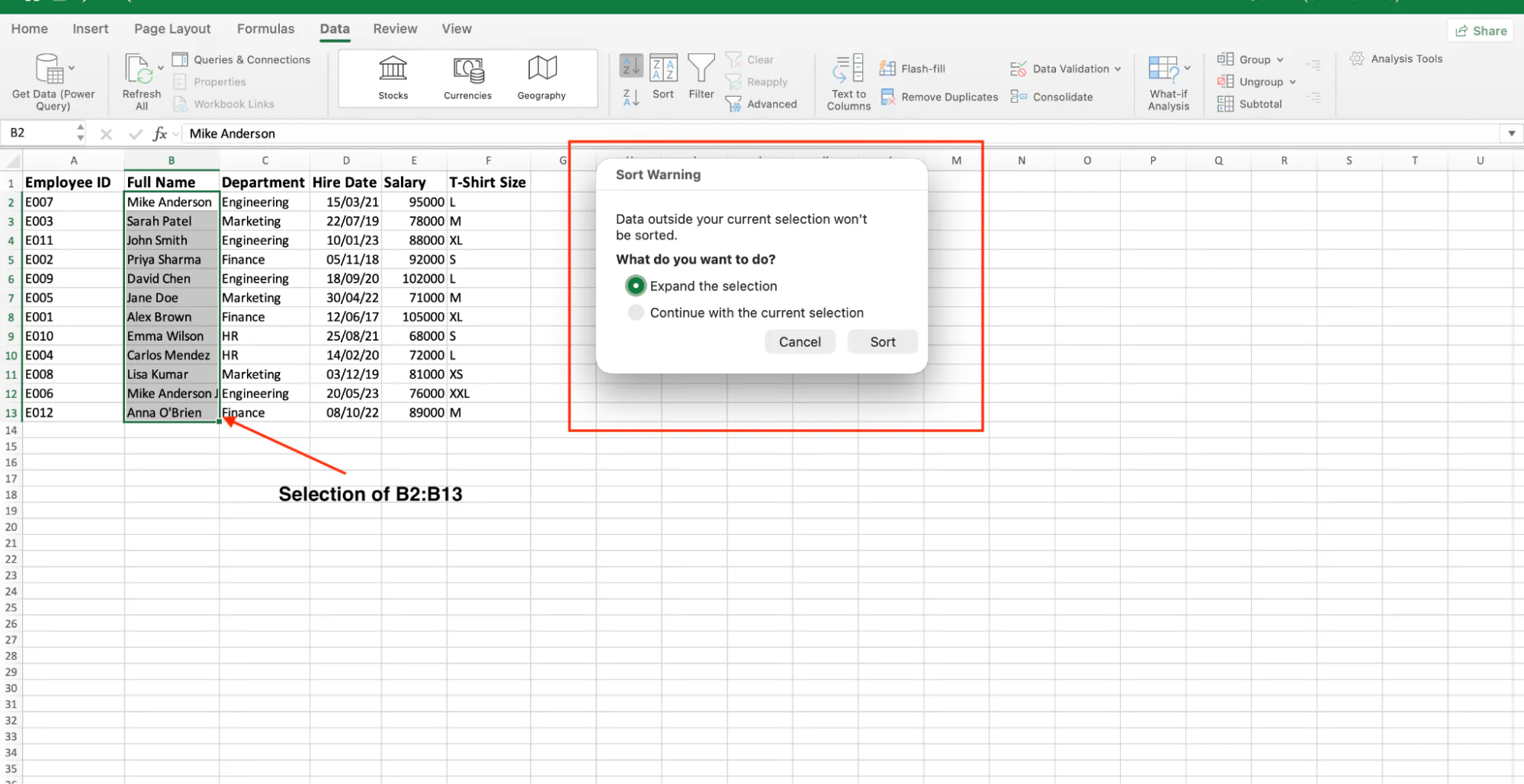Click the Subtotal icon
The image size is (1524, 784).
coord(1225,104)
